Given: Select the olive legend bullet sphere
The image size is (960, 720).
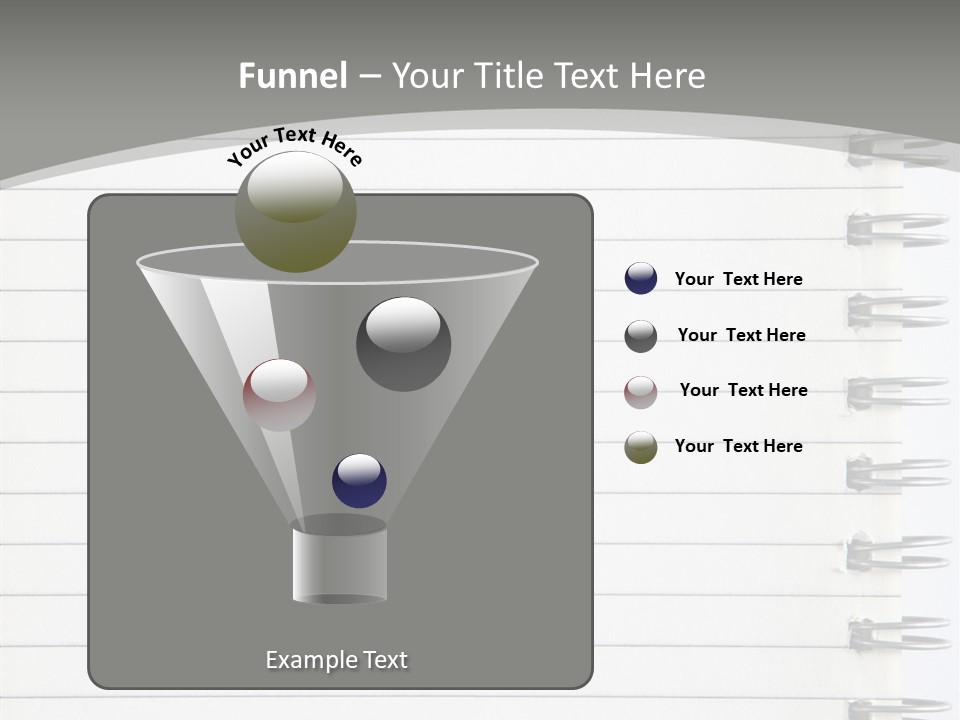Looking at the screenshot, I should (641, 447).
